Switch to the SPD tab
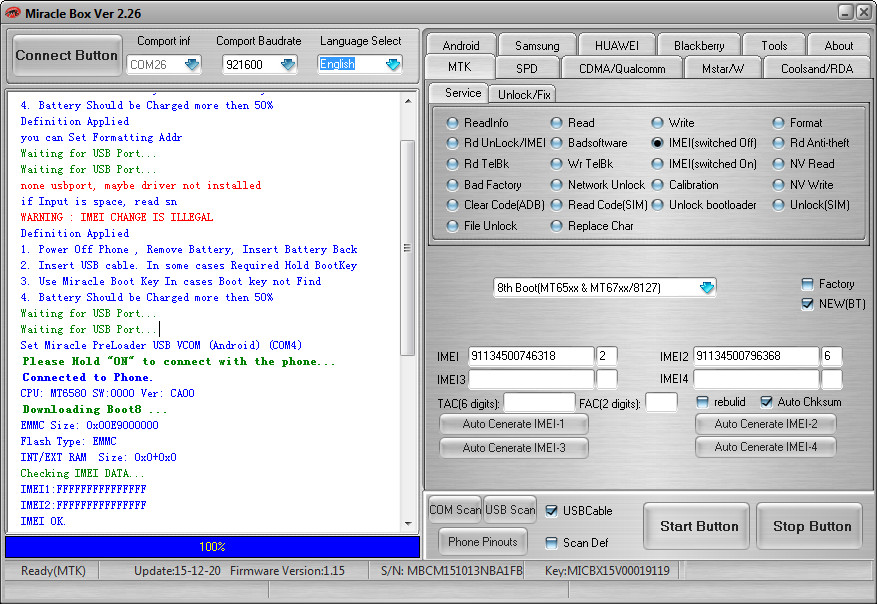The width and height of the screenshot is (877, 604). tap(526, 68)
